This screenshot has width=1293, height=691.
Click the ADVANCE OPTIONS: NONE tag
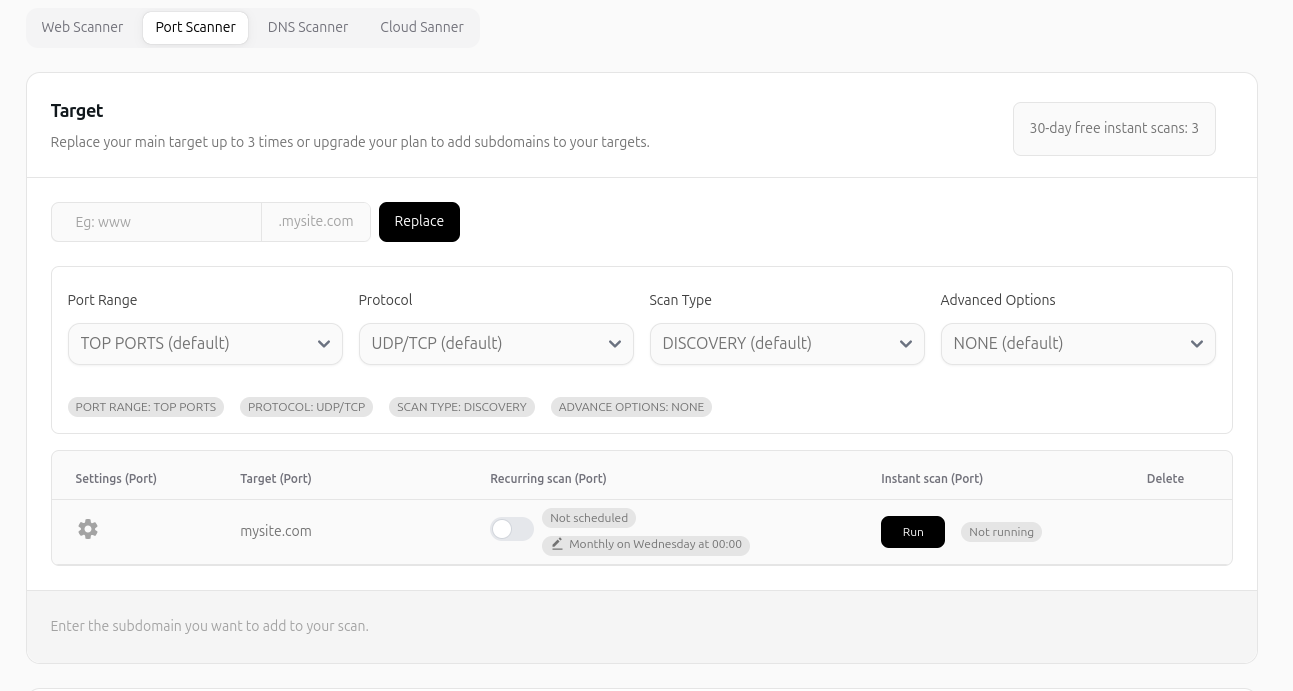click(631, 407)
